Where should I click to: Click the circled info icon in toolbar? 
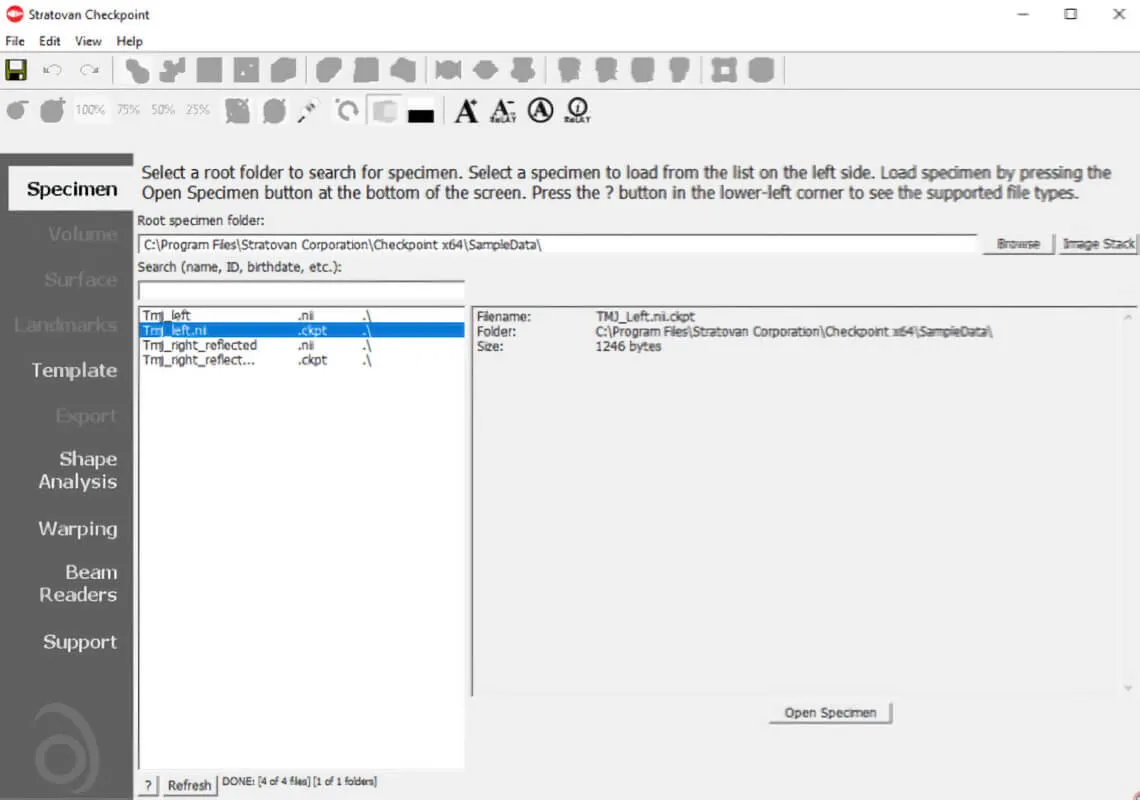coord(577,110)
